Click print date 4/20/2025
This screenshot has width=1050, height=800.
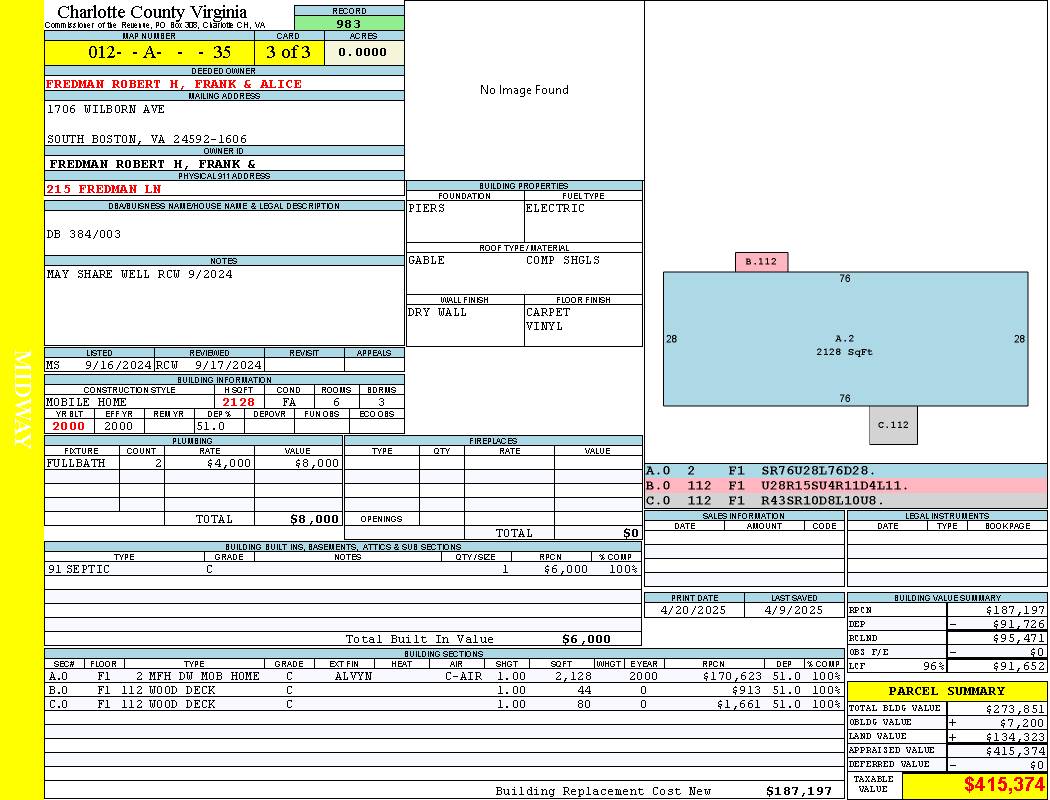click(693, 611)
